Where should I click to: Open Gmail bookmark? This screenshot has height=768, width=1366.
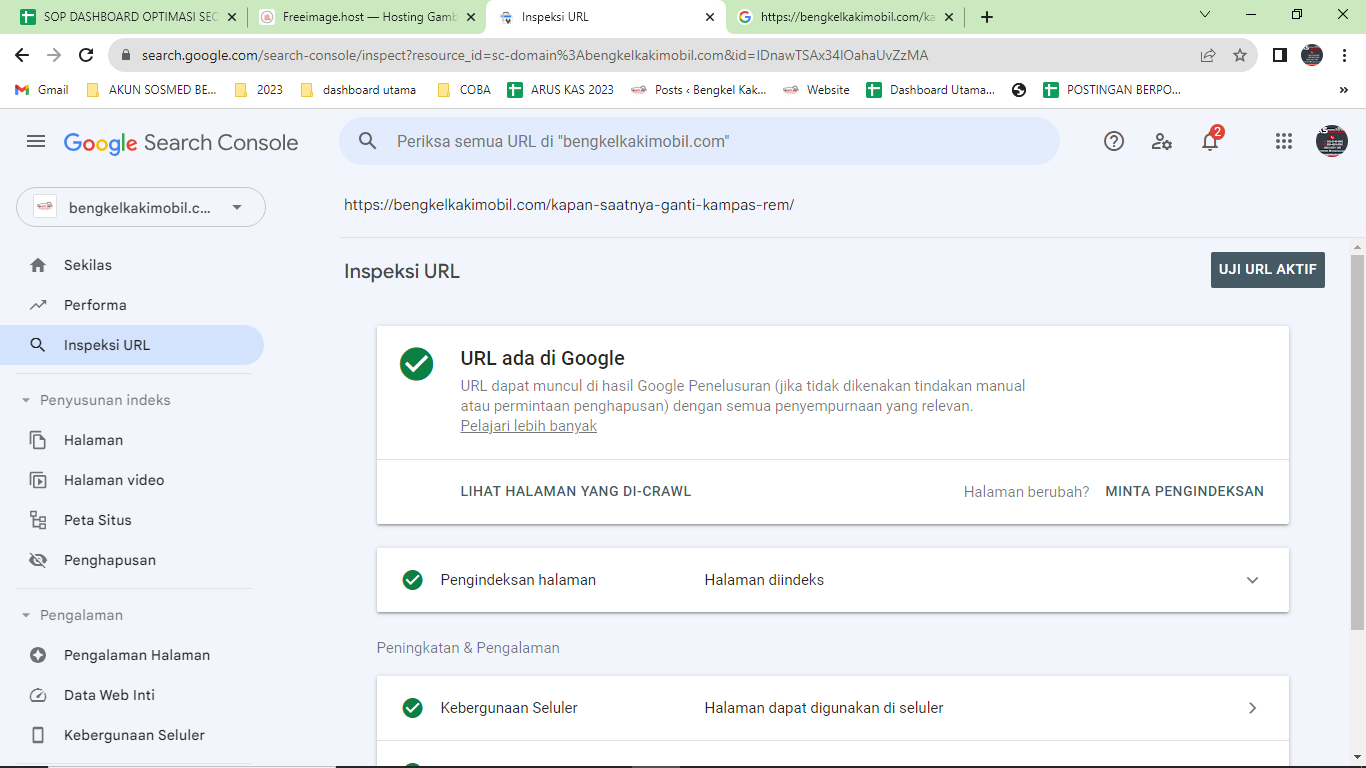coord(42,90)
